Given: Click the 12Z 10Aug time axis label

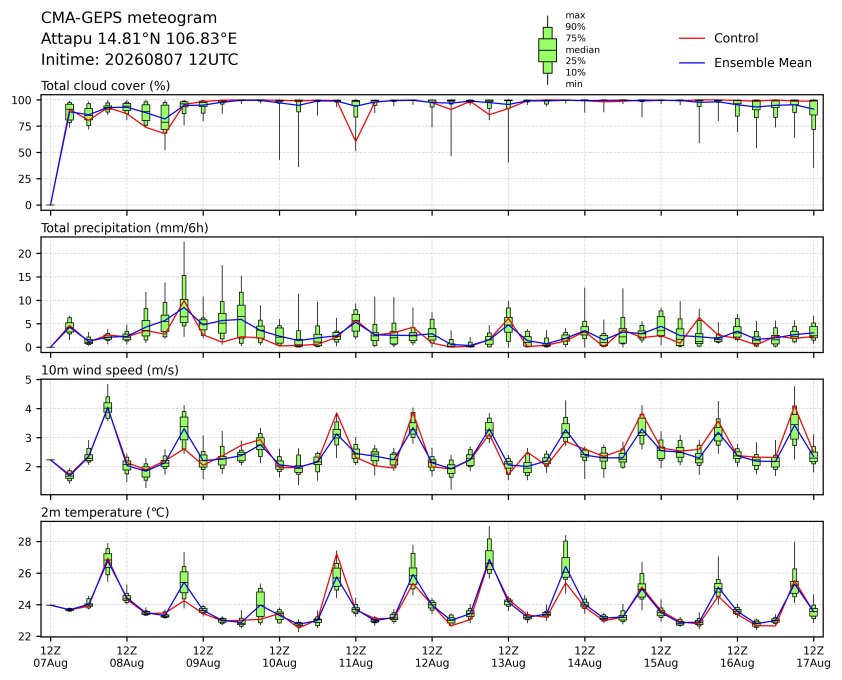Looking at the screenshot, I should 279,657.
